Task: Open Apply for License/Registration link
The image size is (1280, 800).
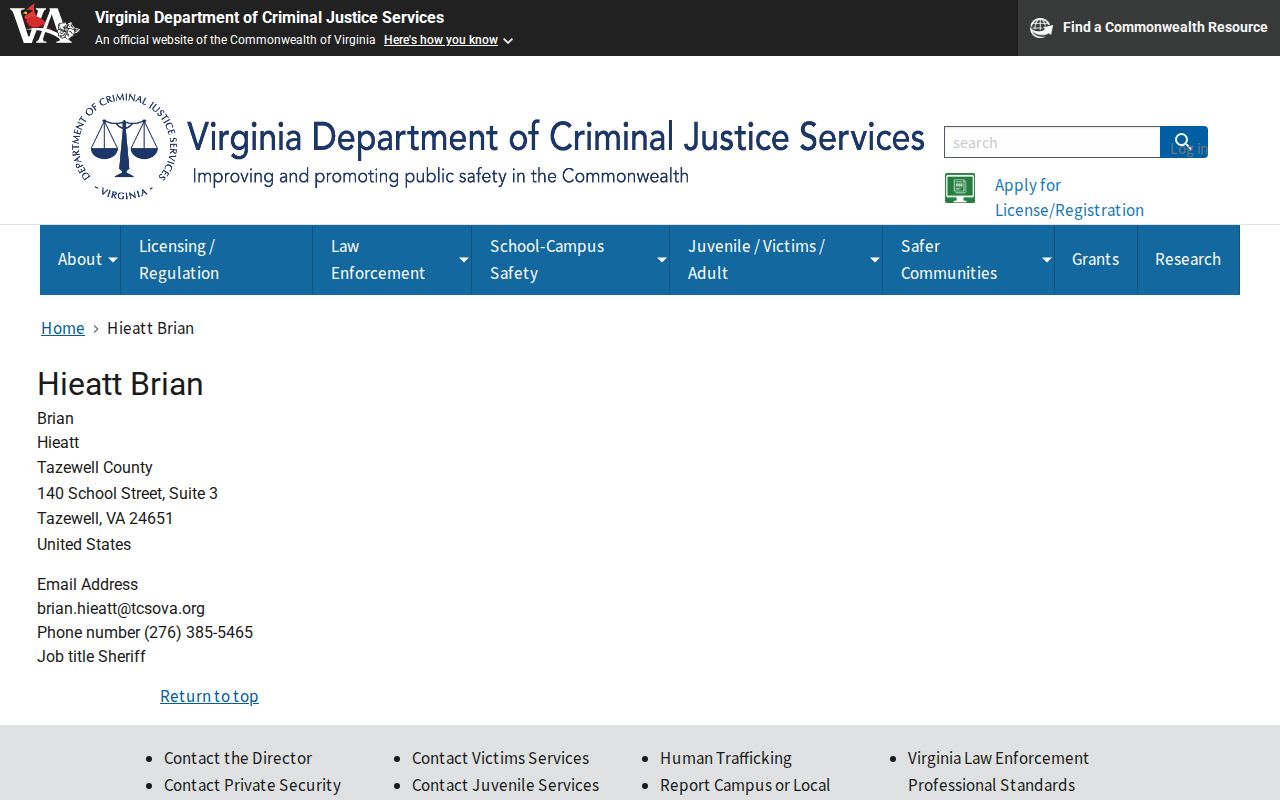Action: point(1069,197)
